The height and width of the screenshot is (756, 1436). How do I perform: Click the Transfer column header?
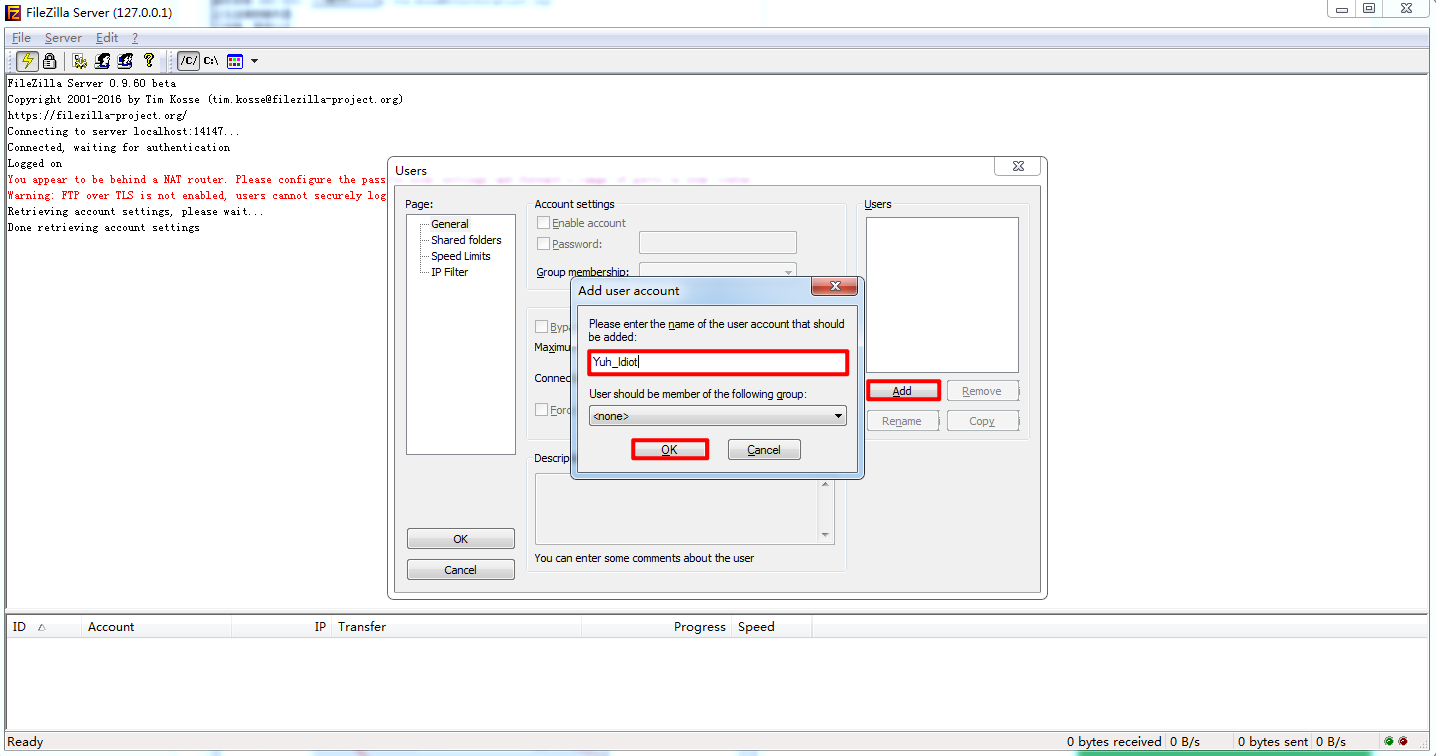(456, 627)
